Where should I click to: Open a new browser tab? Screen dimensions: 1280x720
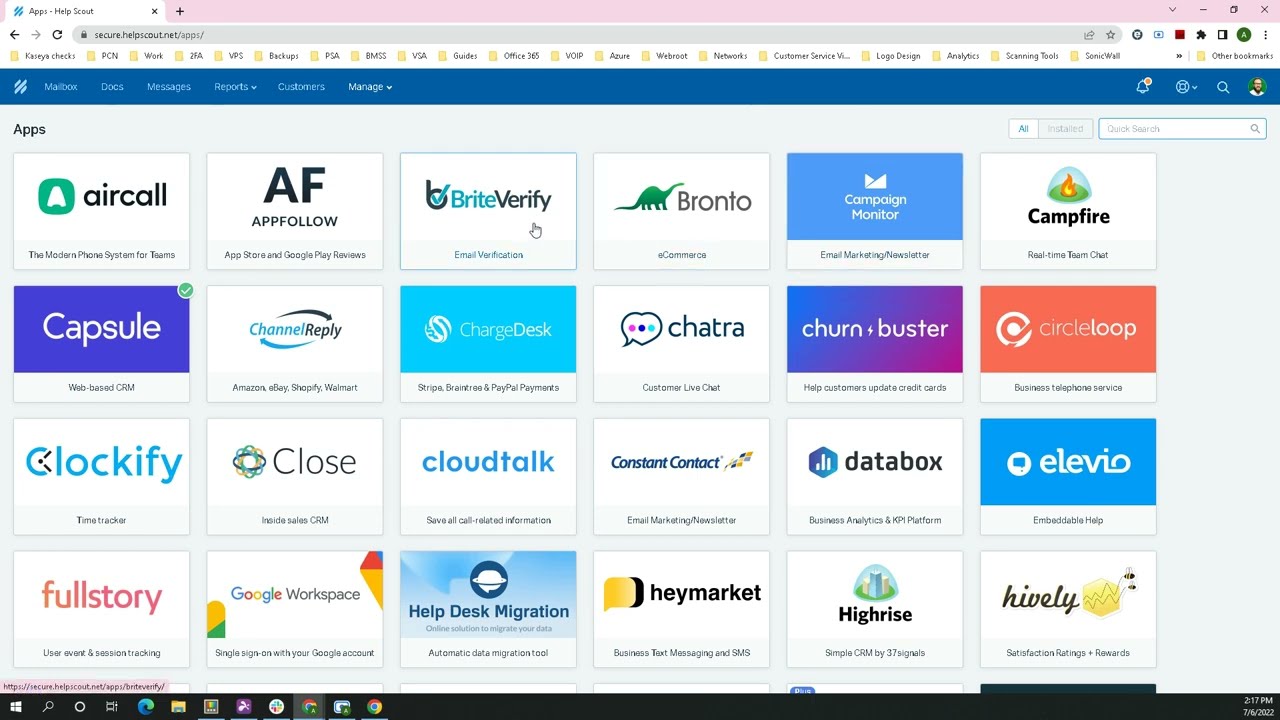point(180,11)
